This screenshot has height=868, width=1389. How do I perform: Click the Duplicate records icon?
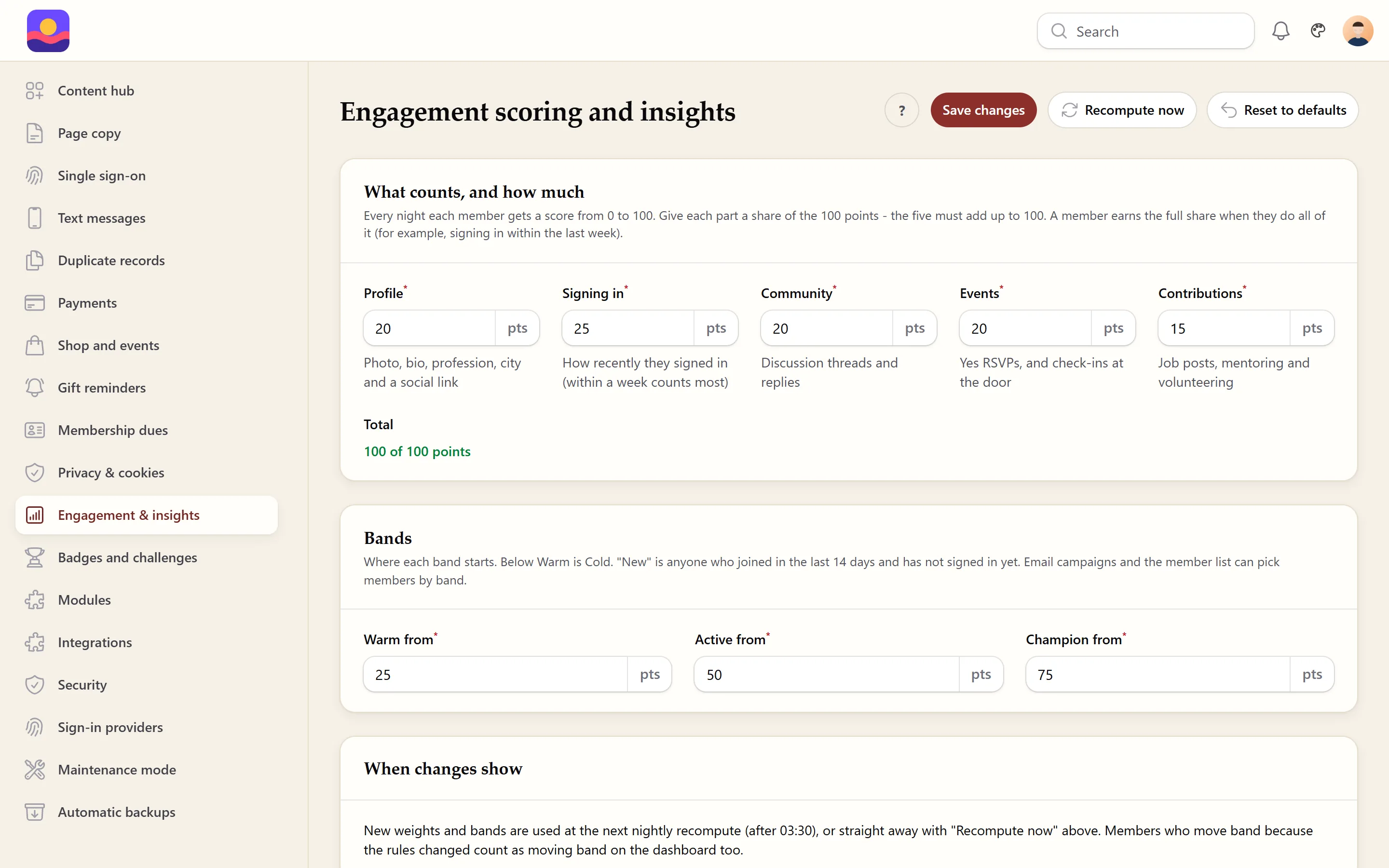[34, 260]
